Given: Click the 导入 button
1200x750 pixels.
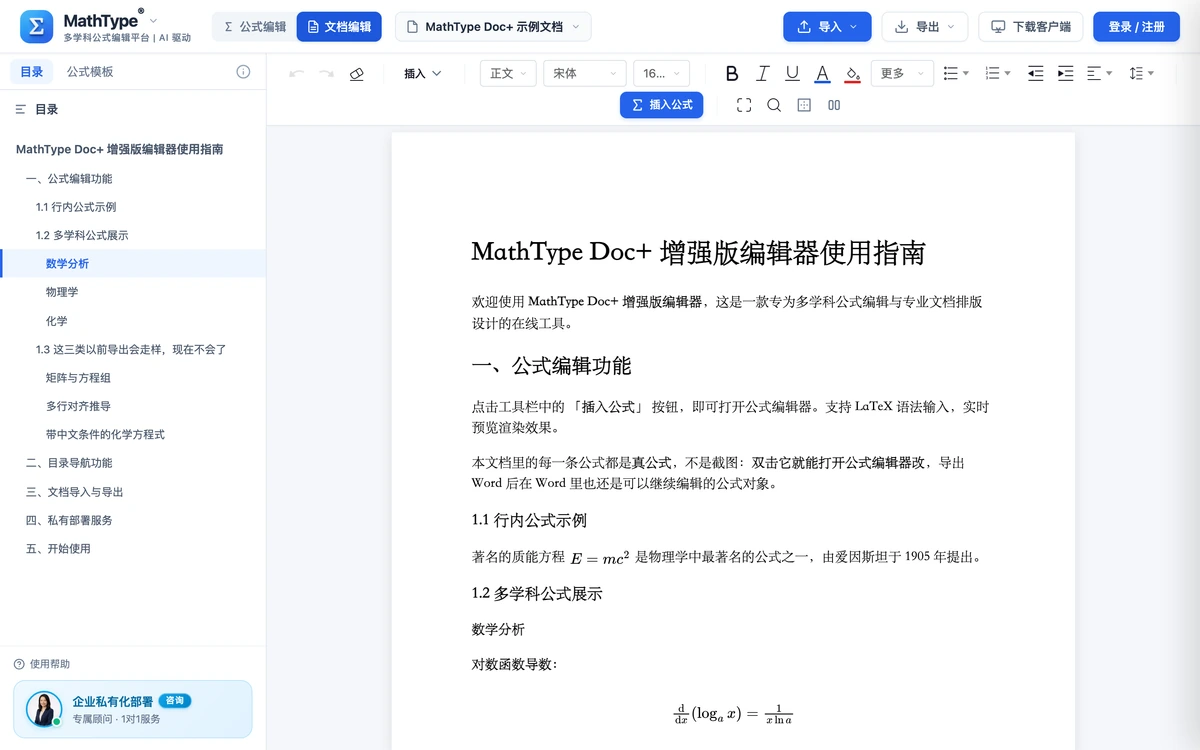Looking at the screenshot, I should (827, 27).
